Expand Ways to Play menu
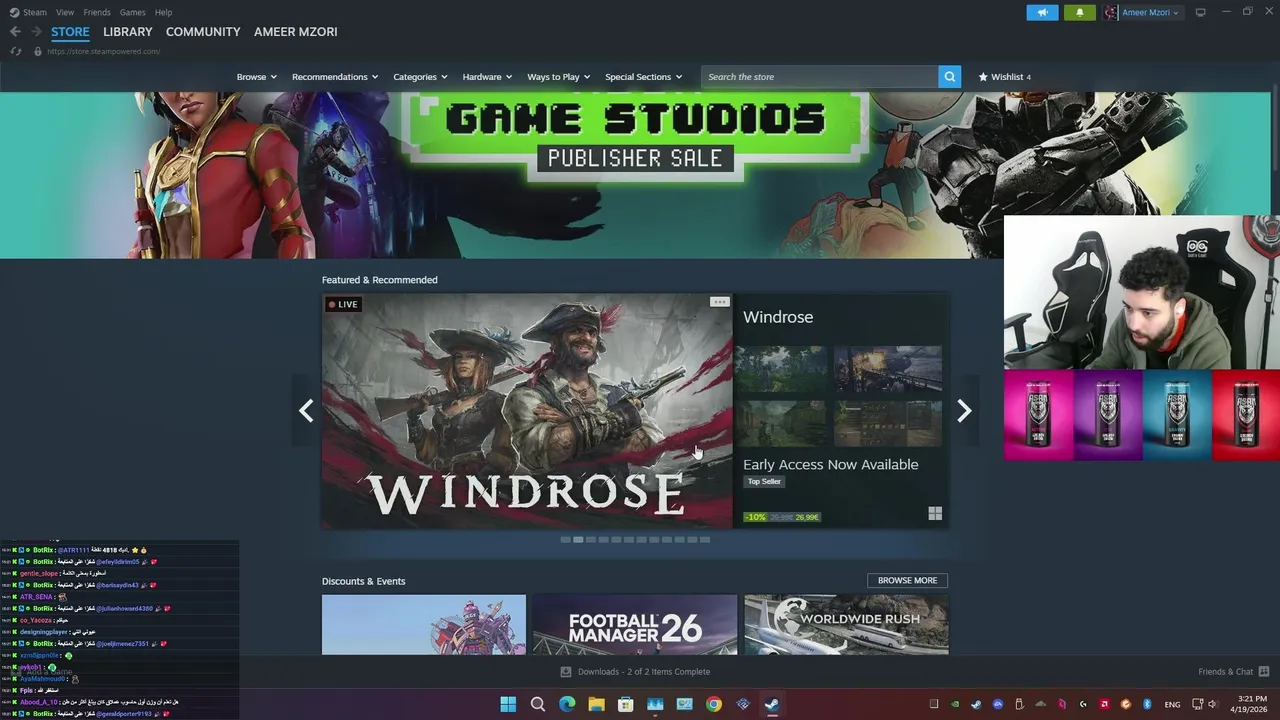This screenshot has width=1280, height=720. pos(558,76)
